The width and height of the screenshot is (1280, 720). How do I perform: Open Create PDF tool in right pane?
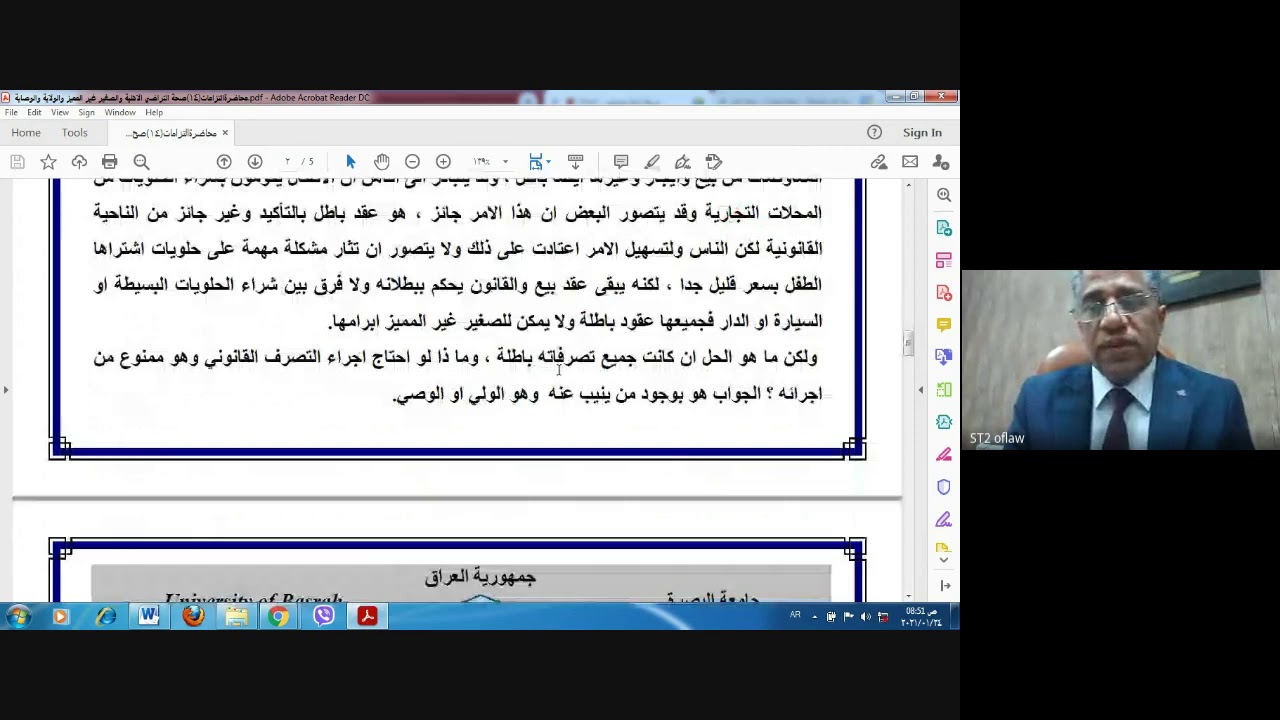point(944,293)
